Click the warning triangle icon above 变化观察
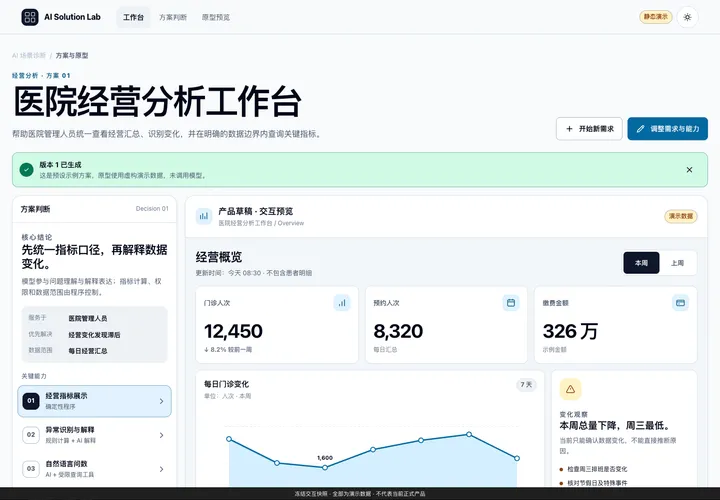Screen dimensions: 720x500 (570, 389)
